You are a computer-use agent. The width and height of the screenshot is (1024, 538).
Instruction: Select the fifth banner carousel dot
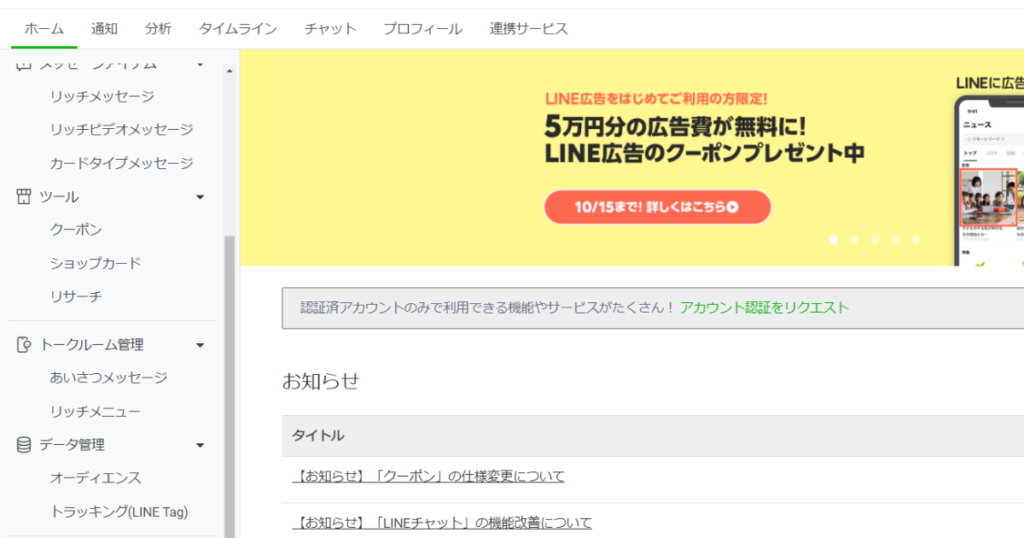(916, 240)
